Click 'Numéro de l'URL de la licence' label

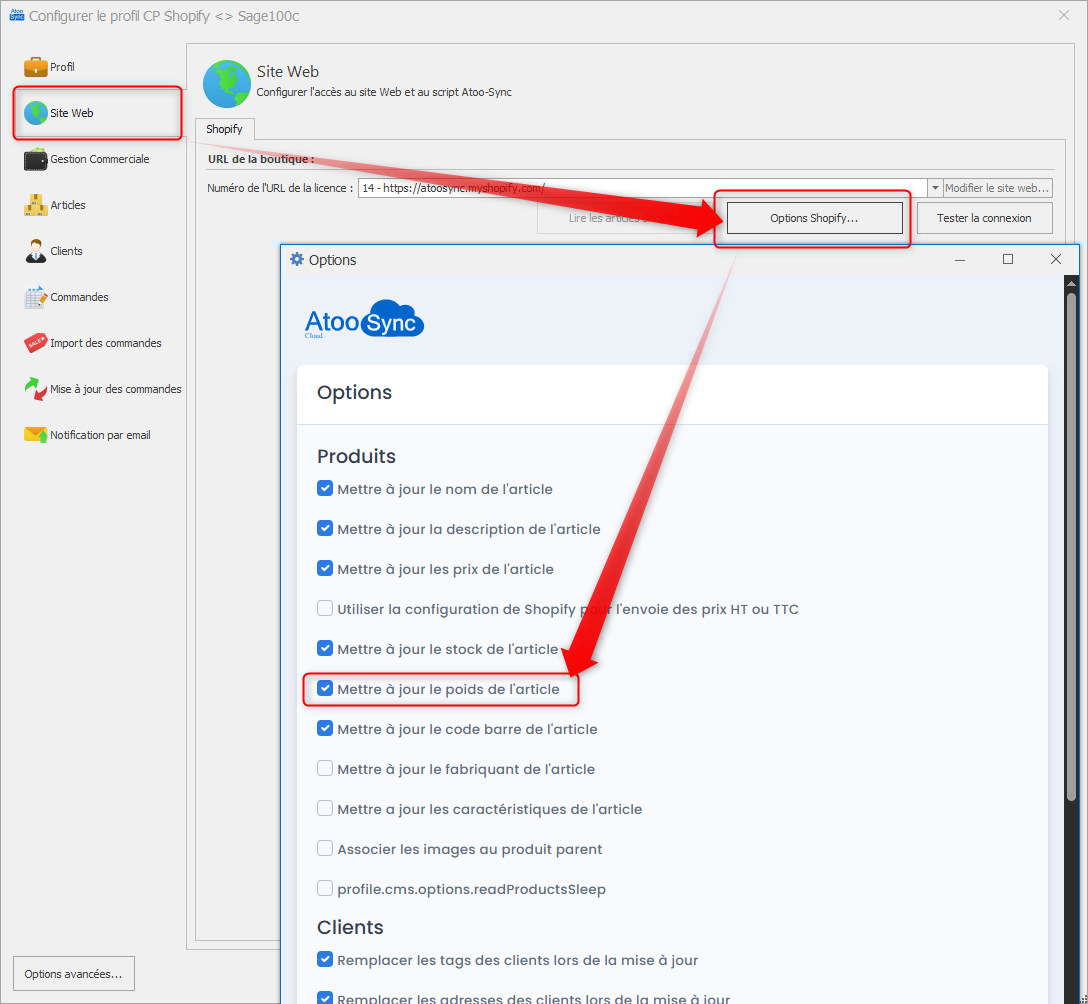(x=280, y=188)
